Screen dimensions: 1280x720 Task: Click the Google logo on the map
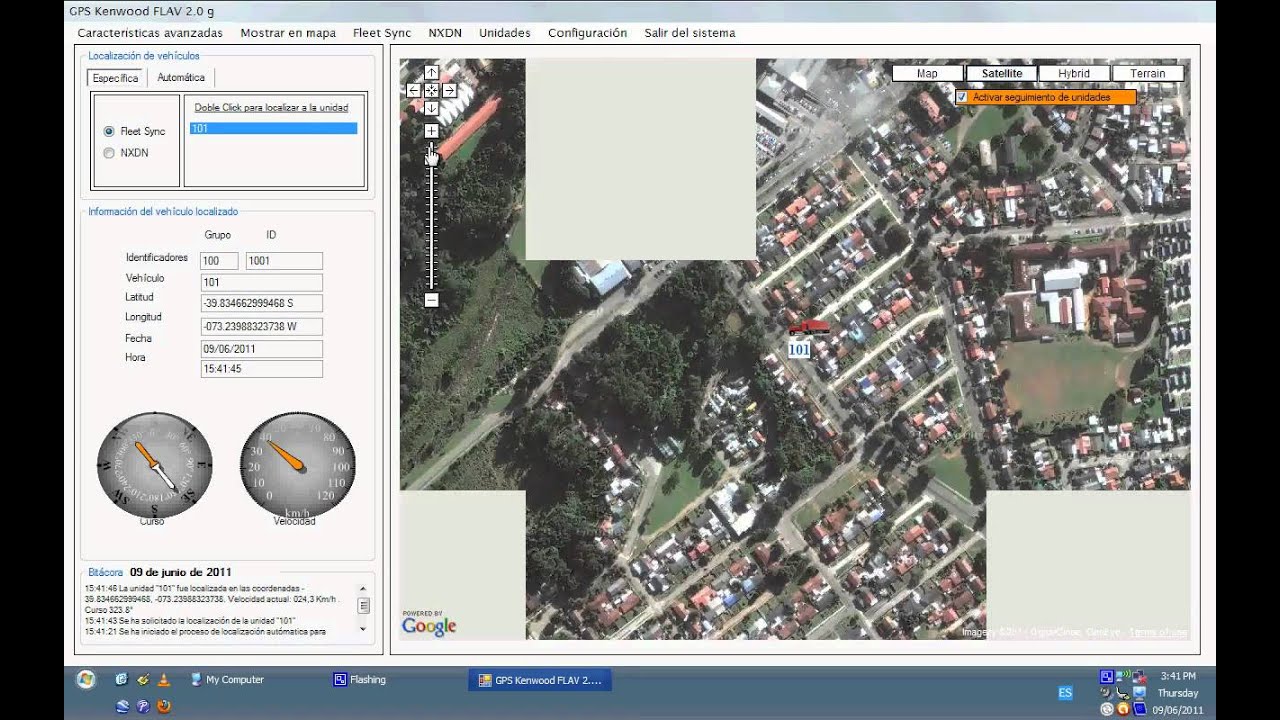[x=429, y=626]
